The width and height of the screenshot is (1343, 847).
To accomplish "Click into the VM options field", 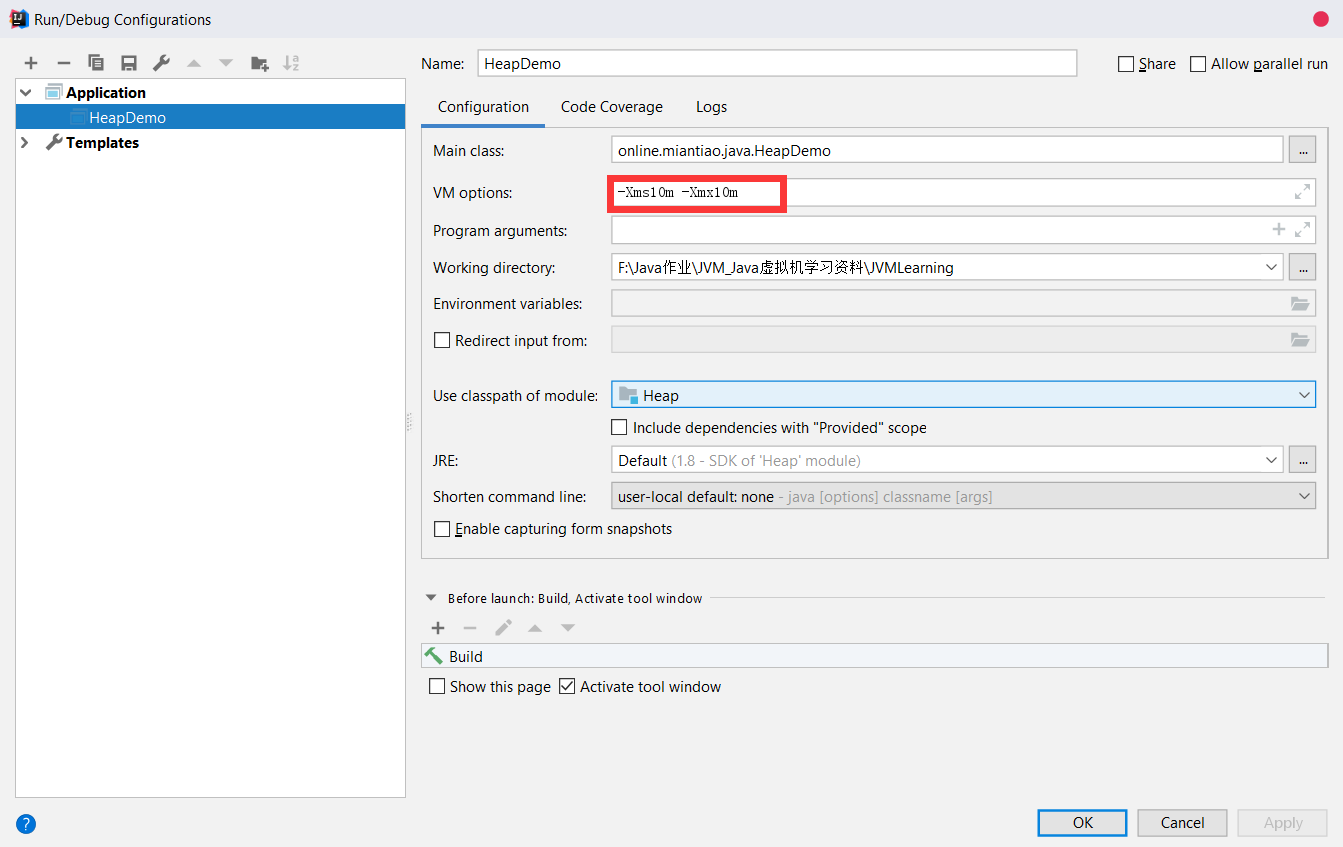I will tap(963, 192).
